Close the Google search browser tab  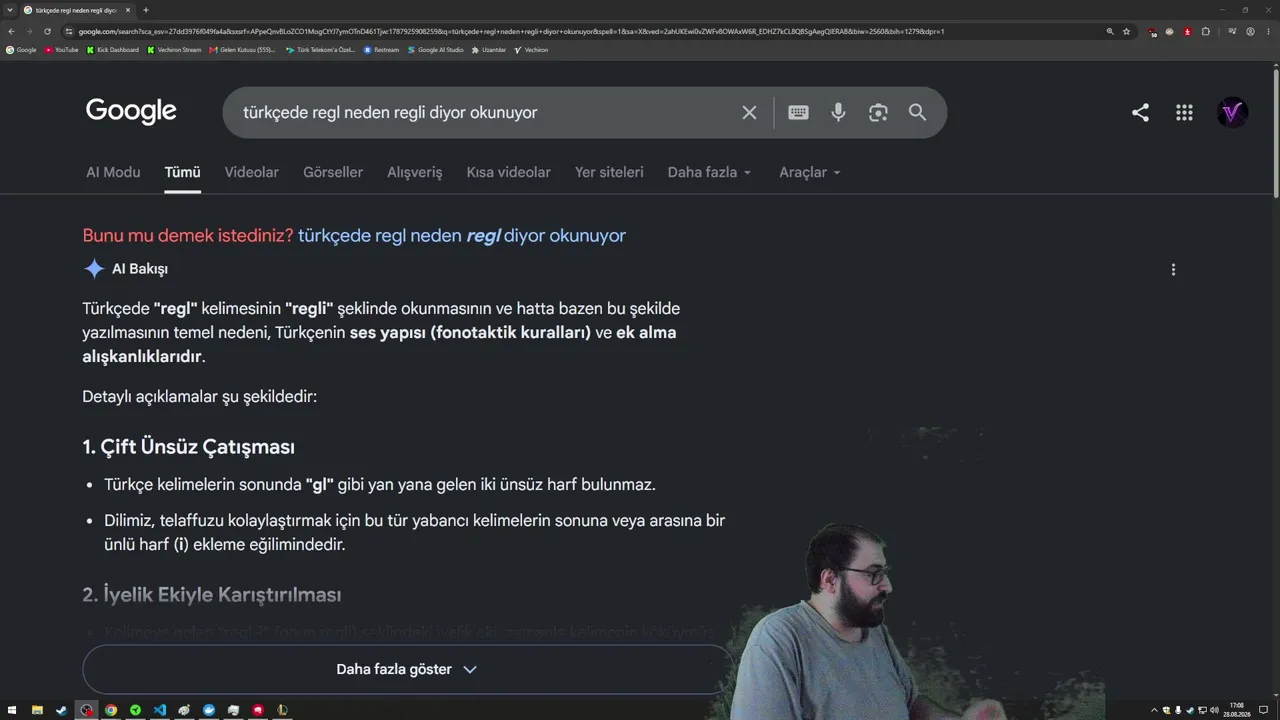point(128,10)
